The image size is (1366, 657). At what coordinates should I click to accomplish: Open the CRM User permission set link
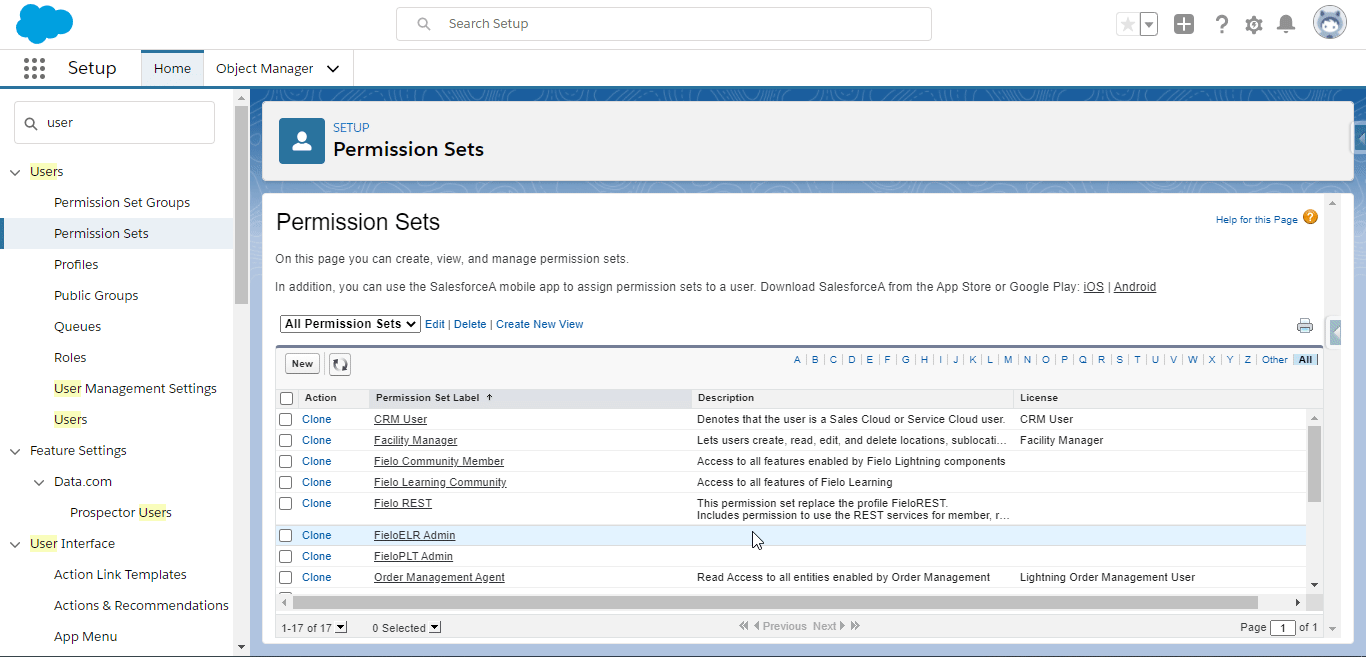(x=400, y=419)
